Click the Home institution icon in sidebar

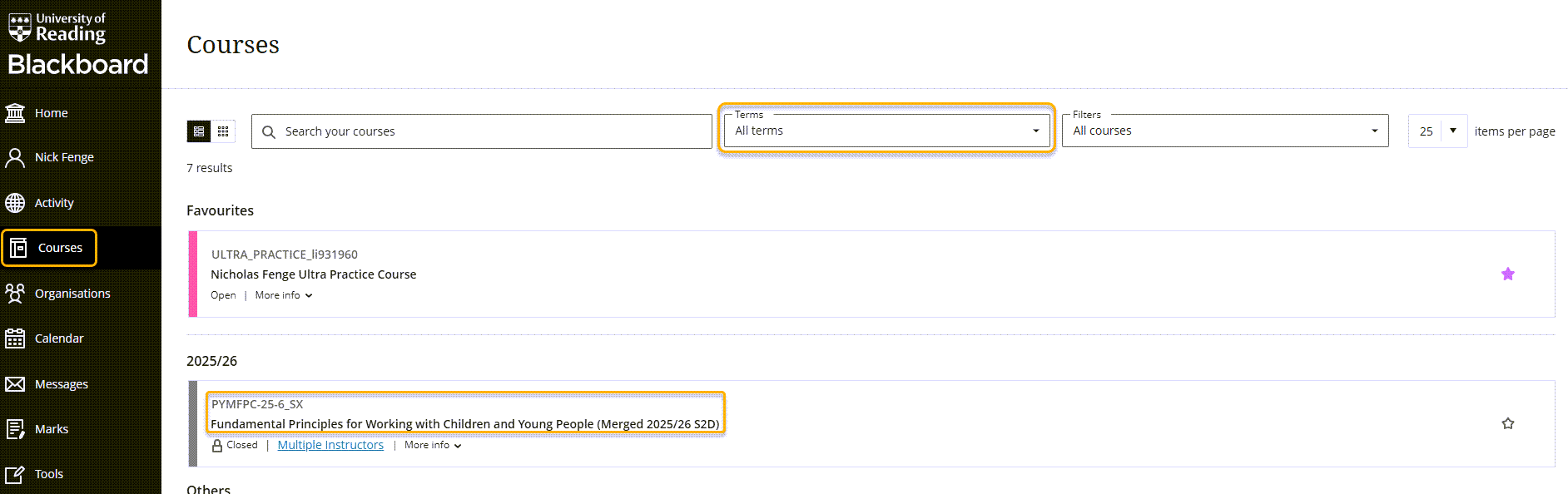point(15,113)
